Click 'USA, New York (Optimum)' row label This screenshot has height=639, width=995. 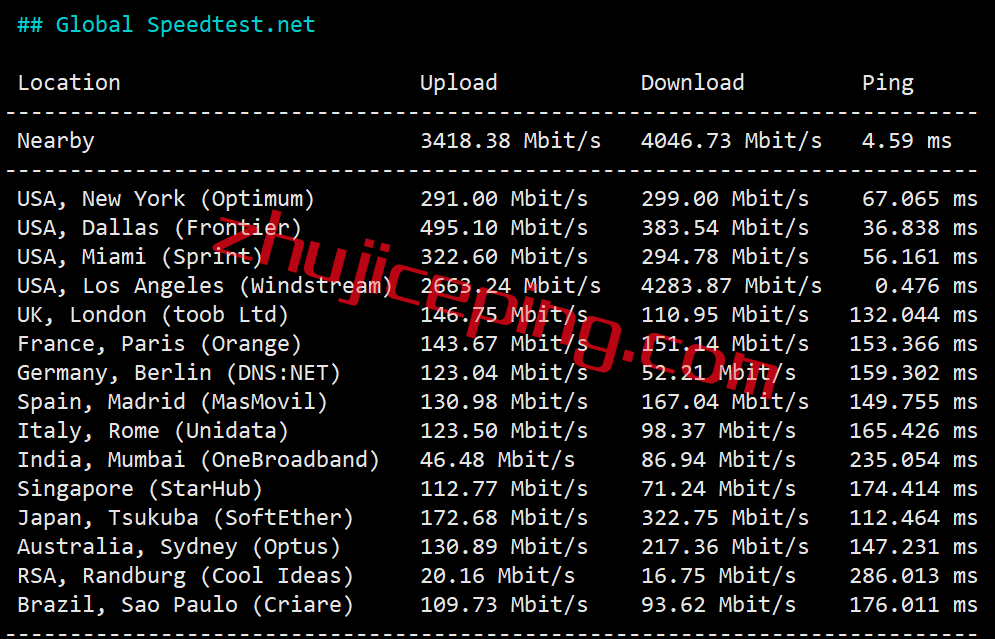166,199
